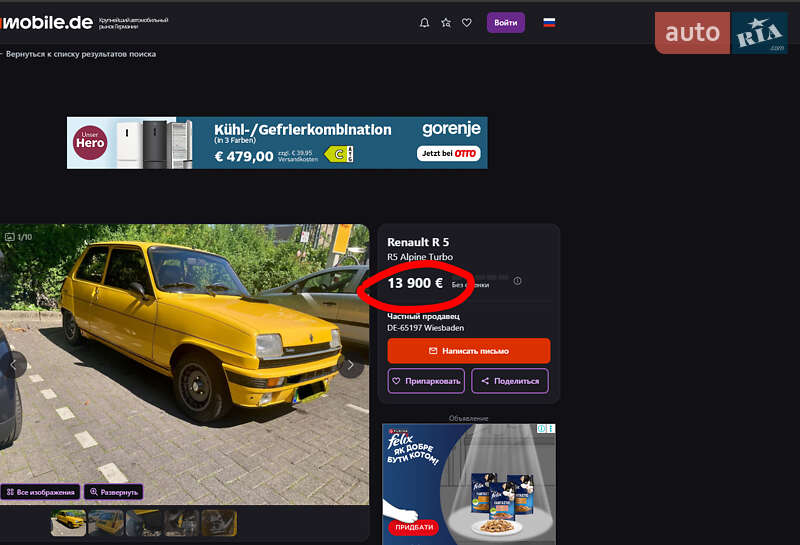
Task: Open the Gorenje Kühl-/Gefrierkombination banner ad
Action: coord(277,143)
